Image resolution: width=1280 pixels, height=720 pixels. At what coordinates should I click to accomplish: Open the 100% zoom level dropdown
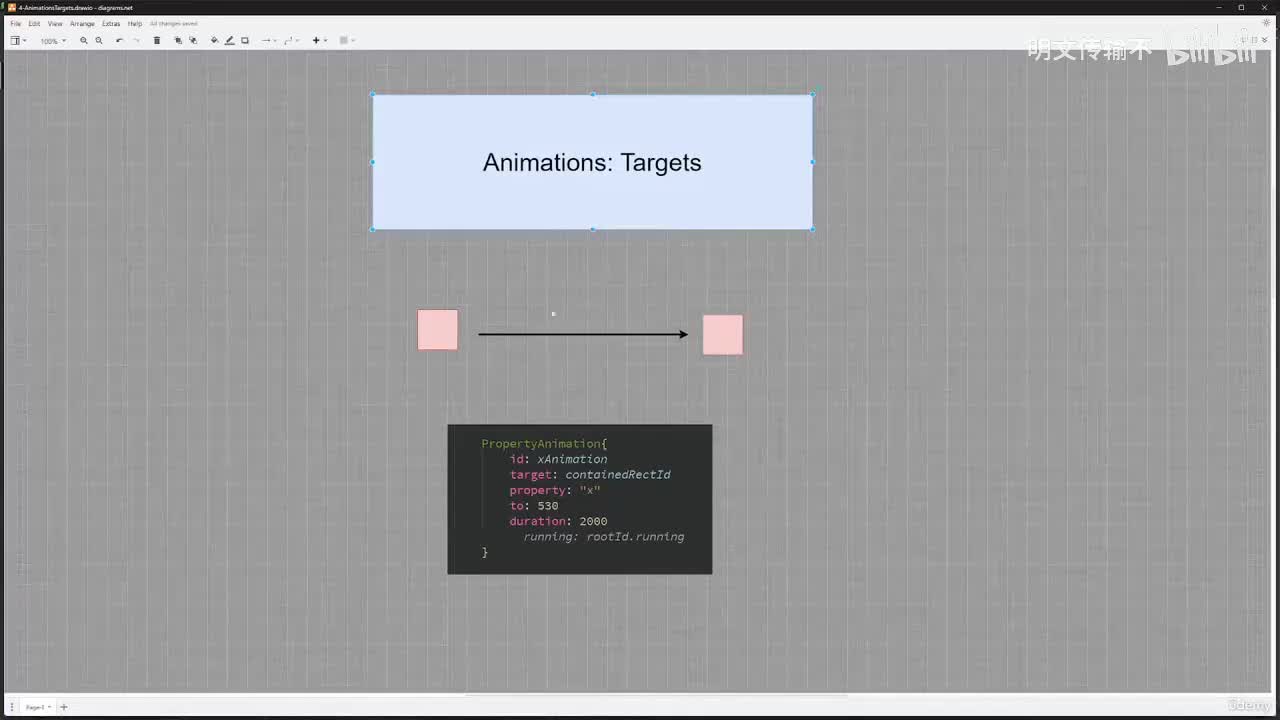53,41
